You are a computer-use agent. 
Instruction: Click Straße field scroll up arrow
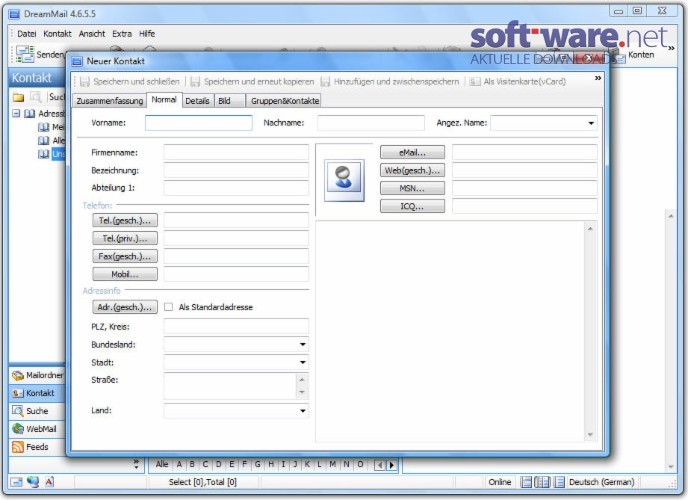(x=302, y=379)
